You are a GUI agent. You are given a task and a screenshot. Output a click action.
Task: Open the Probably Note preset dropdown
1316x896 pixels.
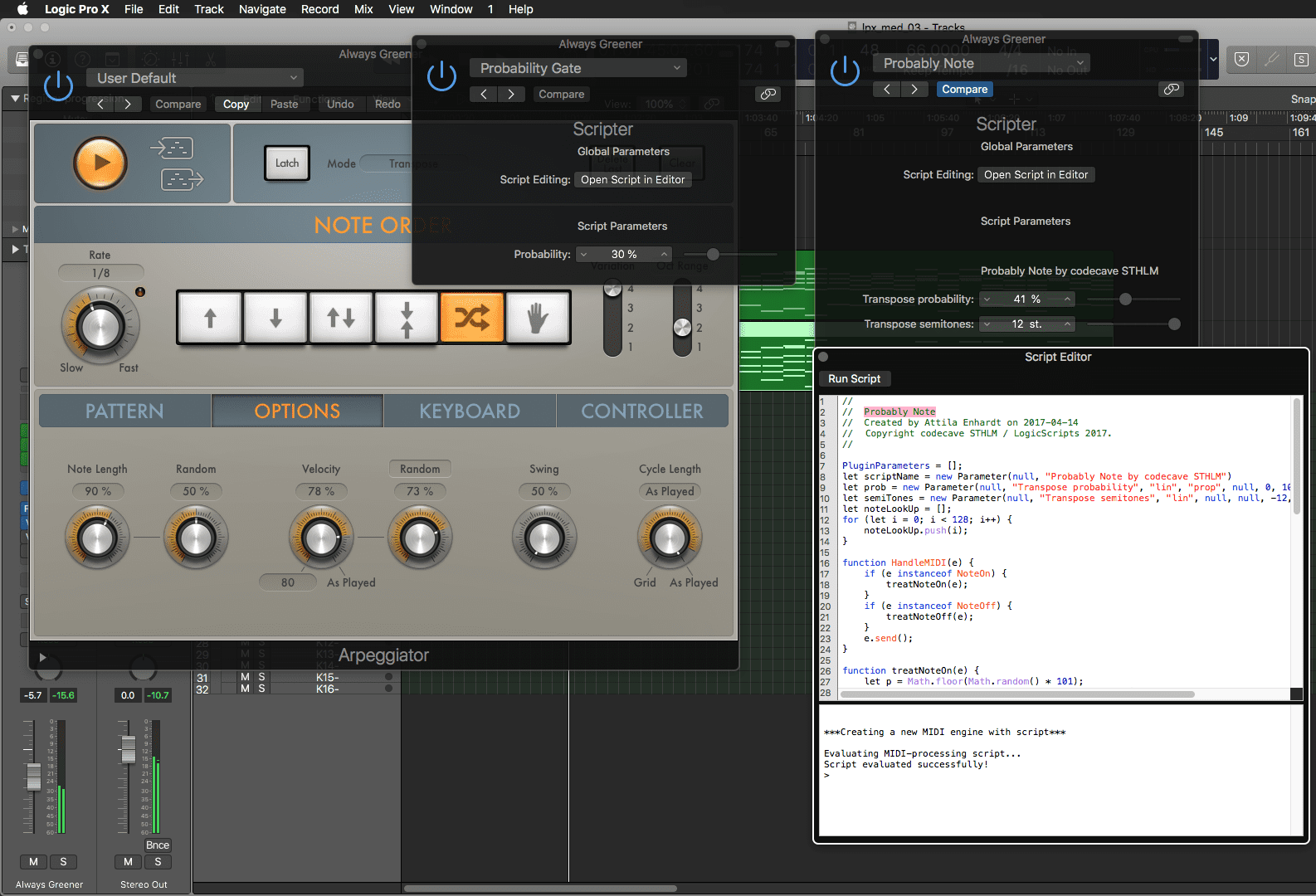(x=982, y=63)
